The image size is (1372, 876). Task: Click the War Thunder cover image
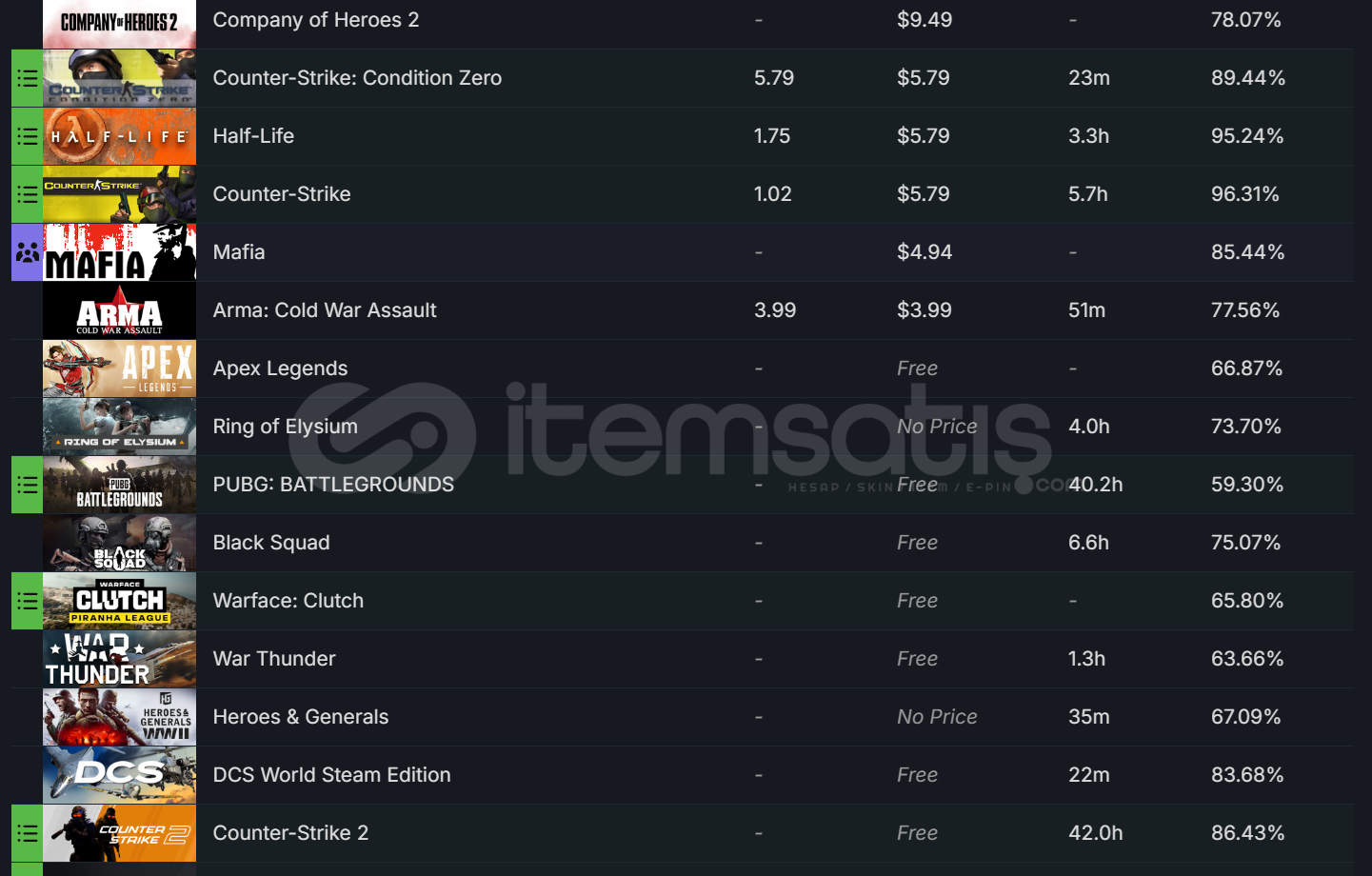pyautogui.click(x=119, y=659)
